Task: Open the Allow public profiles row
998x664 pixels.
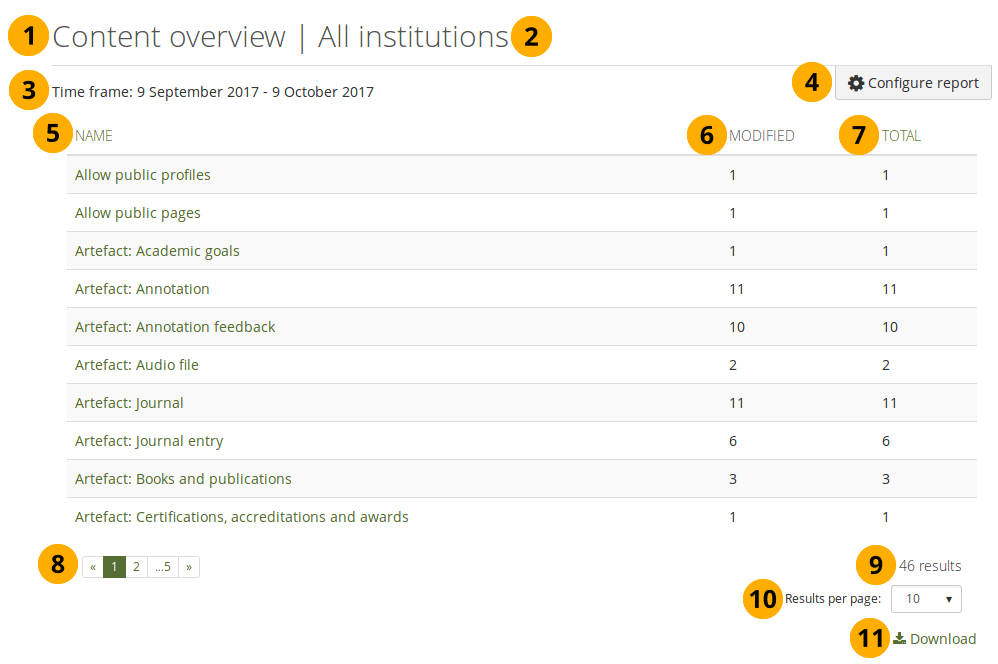Action: point(143,175)
